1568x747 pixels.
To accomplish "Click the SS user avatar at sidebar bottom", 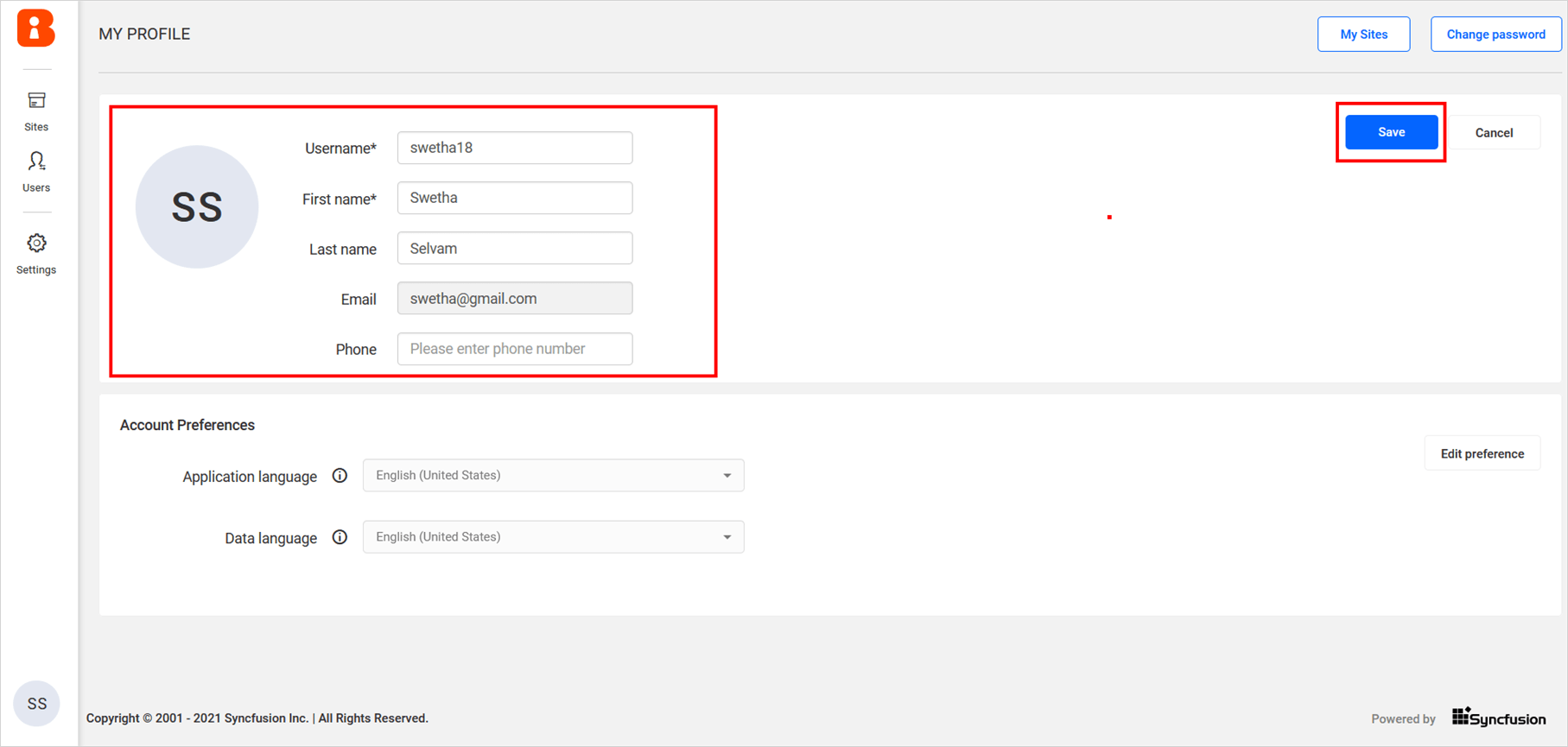I will [x=36, y=704].
